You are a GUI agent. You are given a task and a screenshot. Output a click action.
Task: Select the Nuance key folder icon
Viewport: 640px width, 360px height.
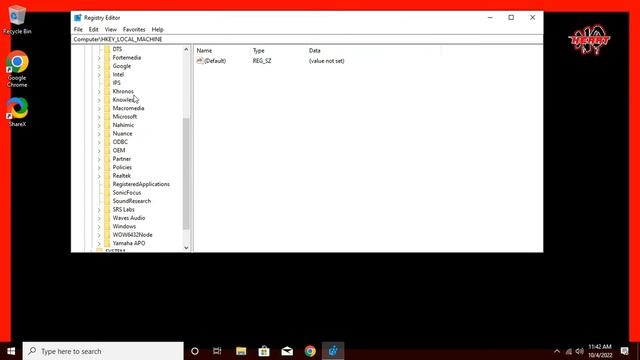[107, 133]
